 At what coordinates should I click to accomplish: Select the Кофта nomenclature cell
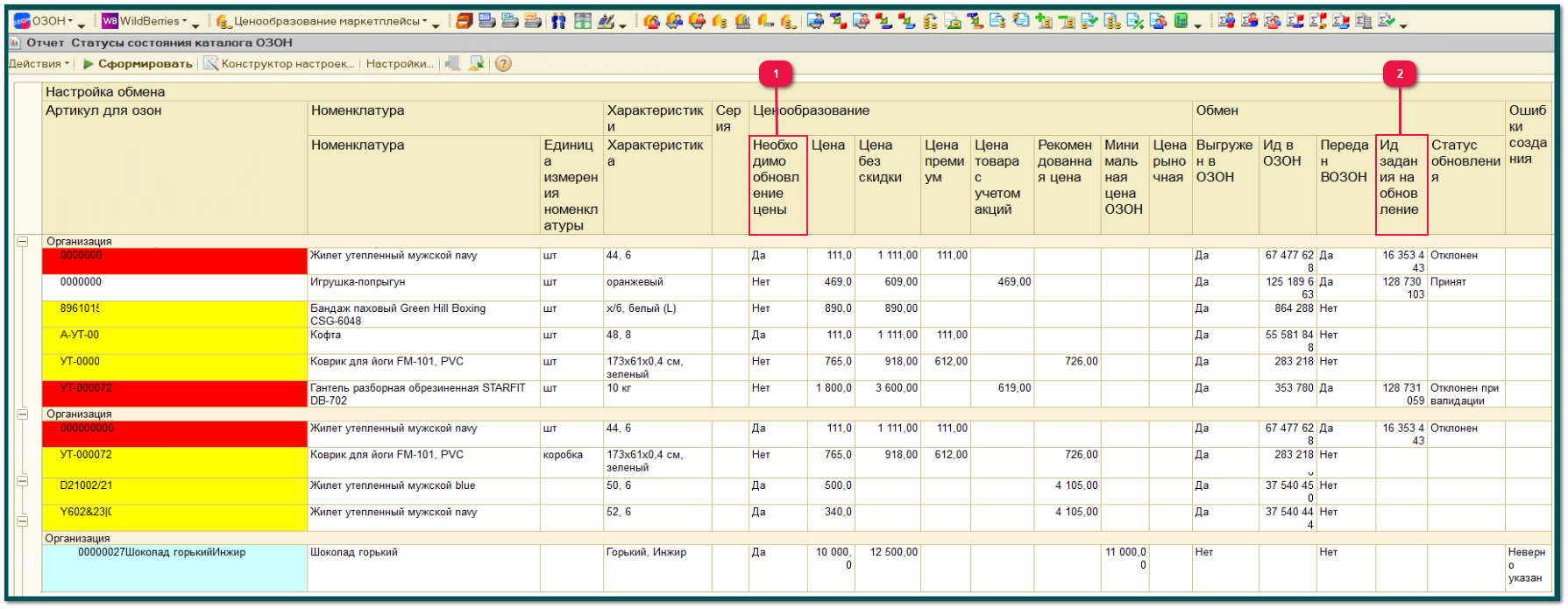click(423, 341)
